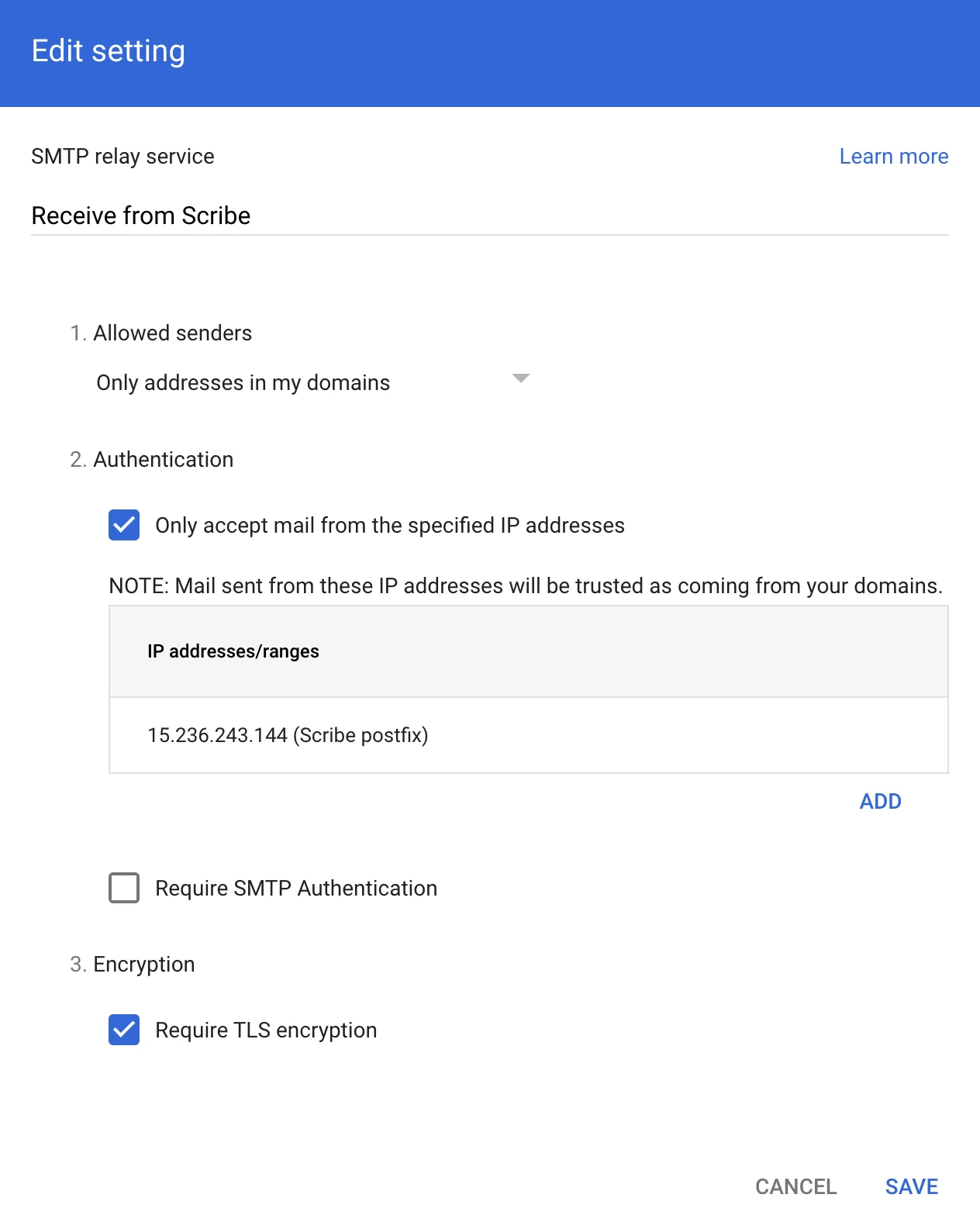
Task: Click the 'Only accept mail from the specified IP addresses' label
Action: [x=389, y=526]
